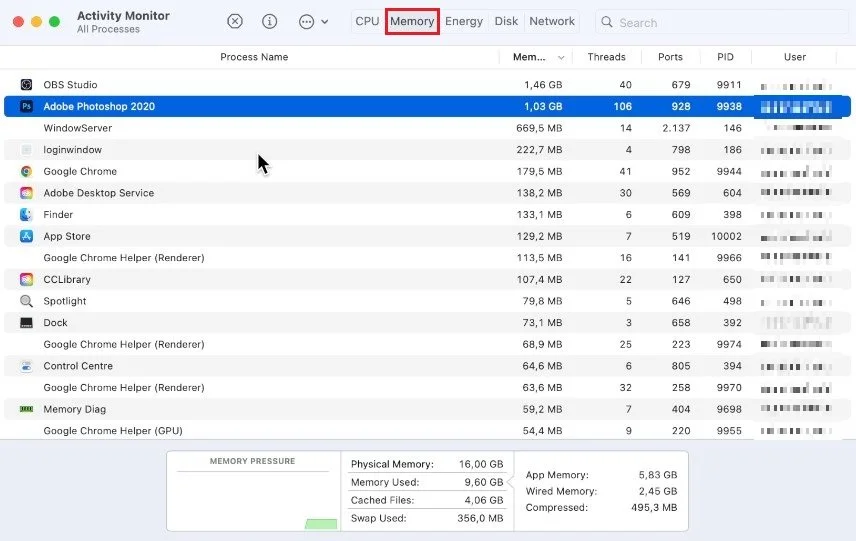
Task: Click the Cached Files 4,06 GB value
Action: pos(484,500)
